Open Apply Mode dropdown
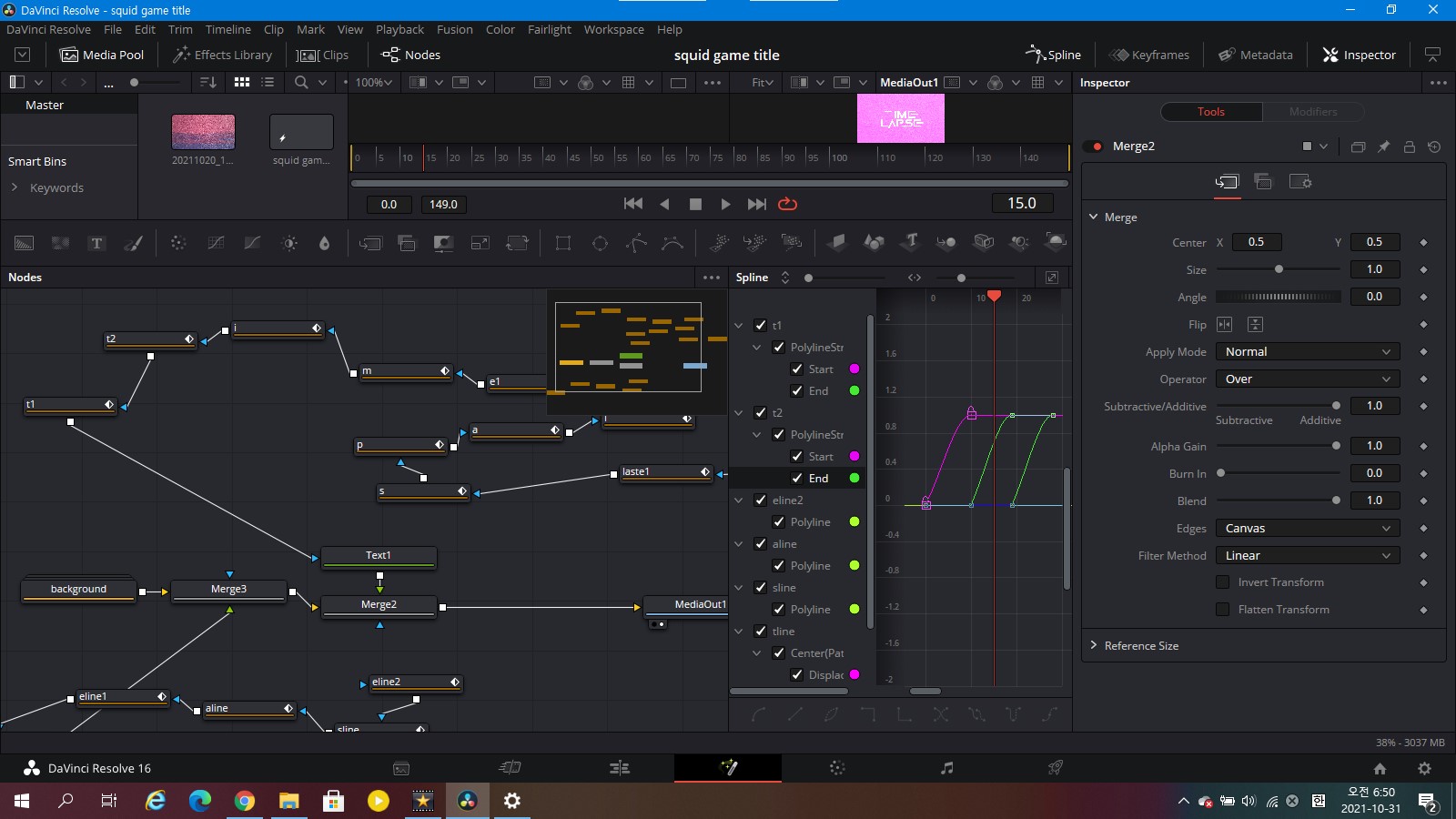Viewport: 1456px width, 819px height. pyautogui.click(x=1308, y=352)
